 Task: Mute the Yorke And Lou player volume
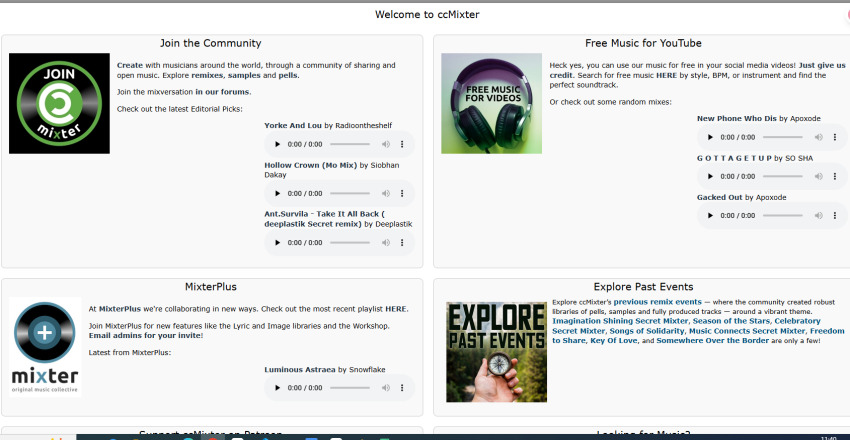coord(385,145)
